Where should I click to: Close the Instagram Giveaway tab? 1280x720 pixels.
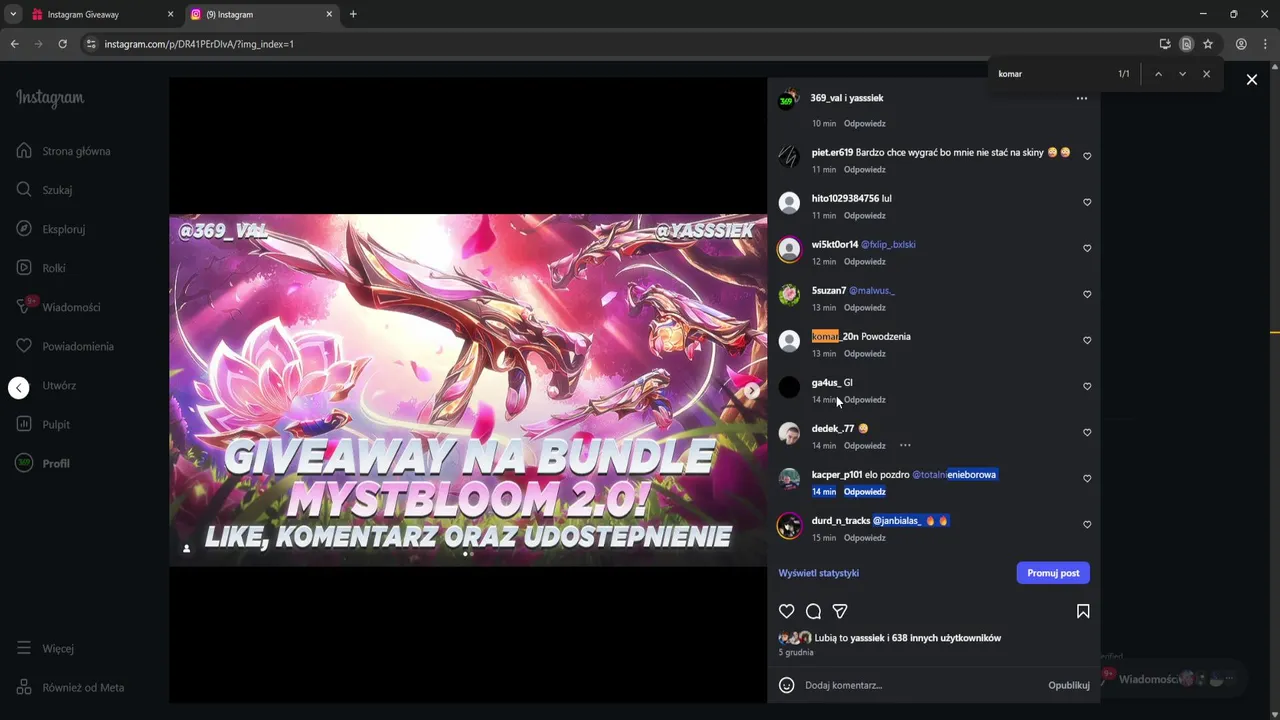click(170, 14)
